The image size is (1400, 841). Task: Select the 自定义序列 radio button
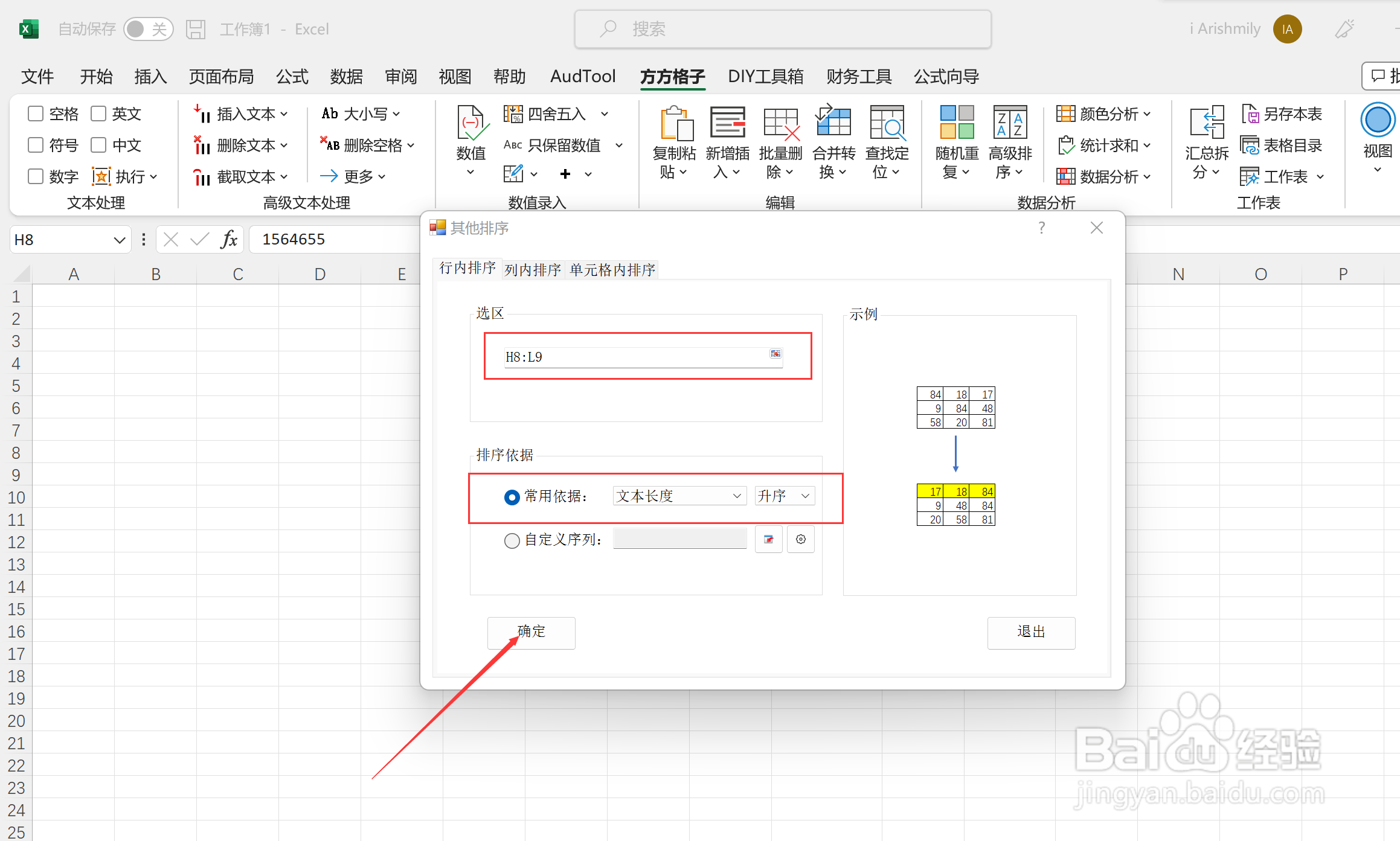512,540
